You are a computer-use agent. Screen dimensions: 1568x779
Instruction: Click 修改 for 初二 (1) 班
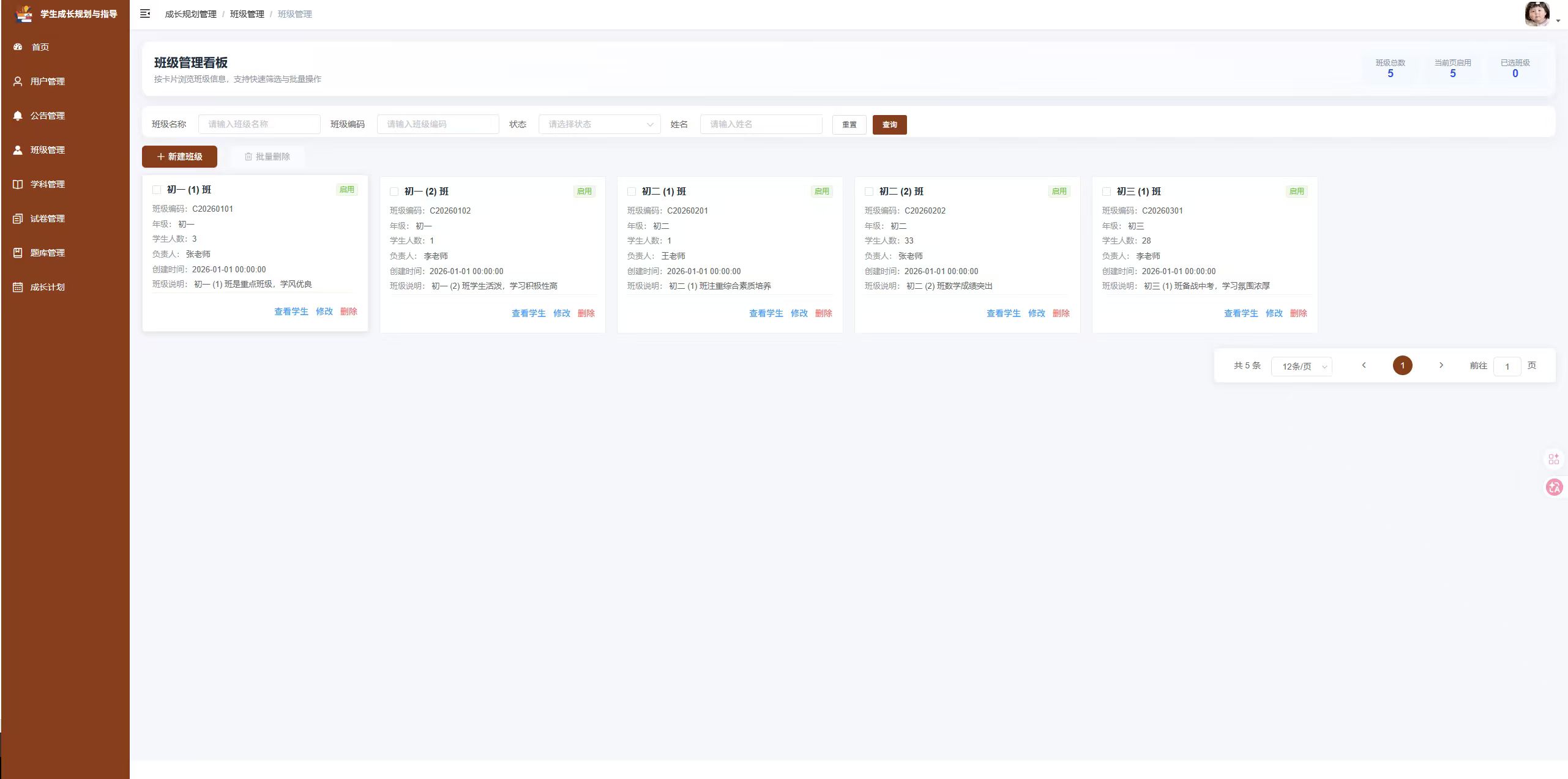799,313
